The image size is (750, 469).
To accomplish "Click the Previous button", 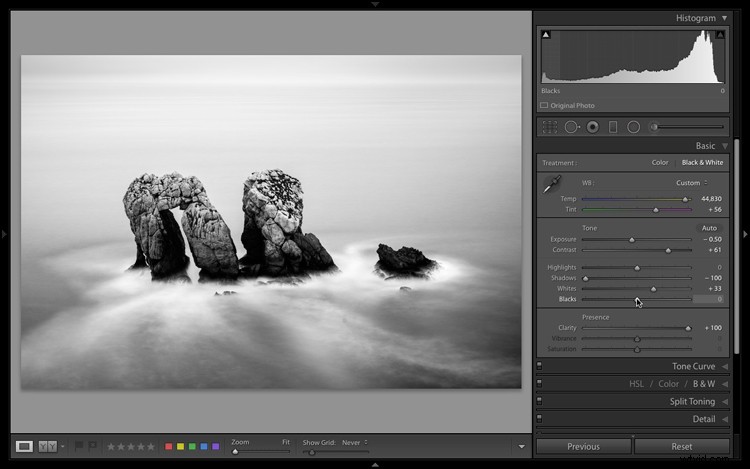I will pos(584,447).
